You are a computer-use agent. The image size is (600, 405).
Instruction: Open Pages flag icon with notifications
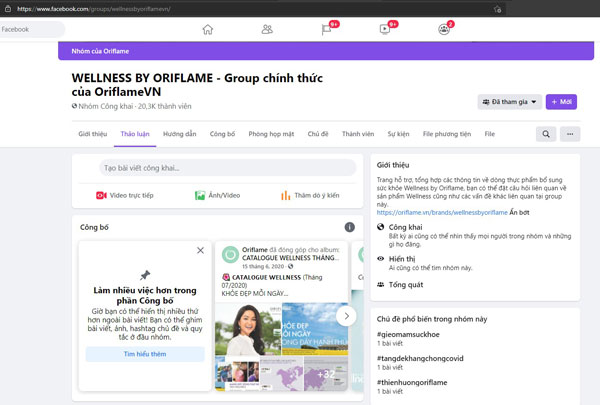326,29
